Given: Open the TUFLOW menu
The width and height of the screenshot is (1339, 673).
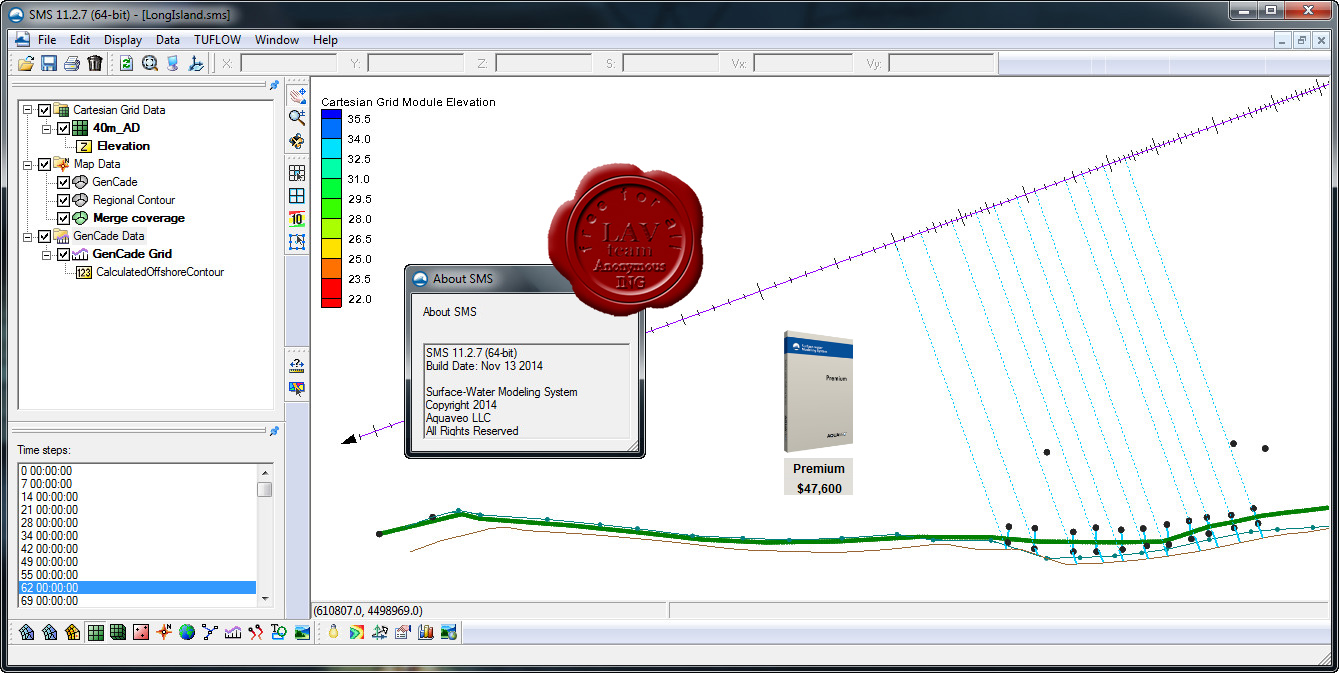Looking at the screenshot, I should [x=218, y=40].
